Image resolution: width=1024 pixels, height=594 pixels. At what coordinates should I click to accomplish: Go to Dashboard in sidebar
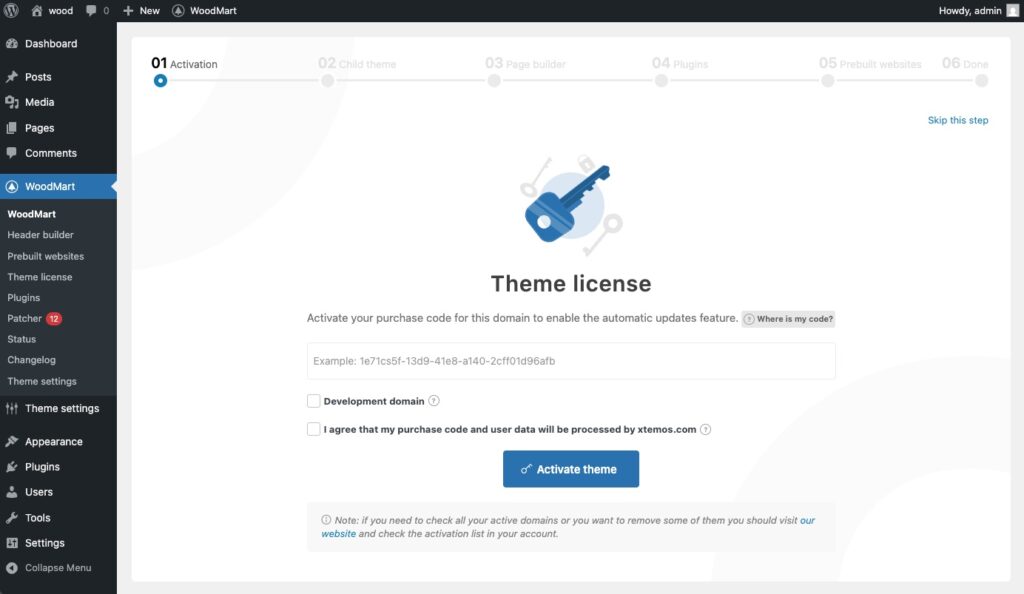[x=51, y=44]
